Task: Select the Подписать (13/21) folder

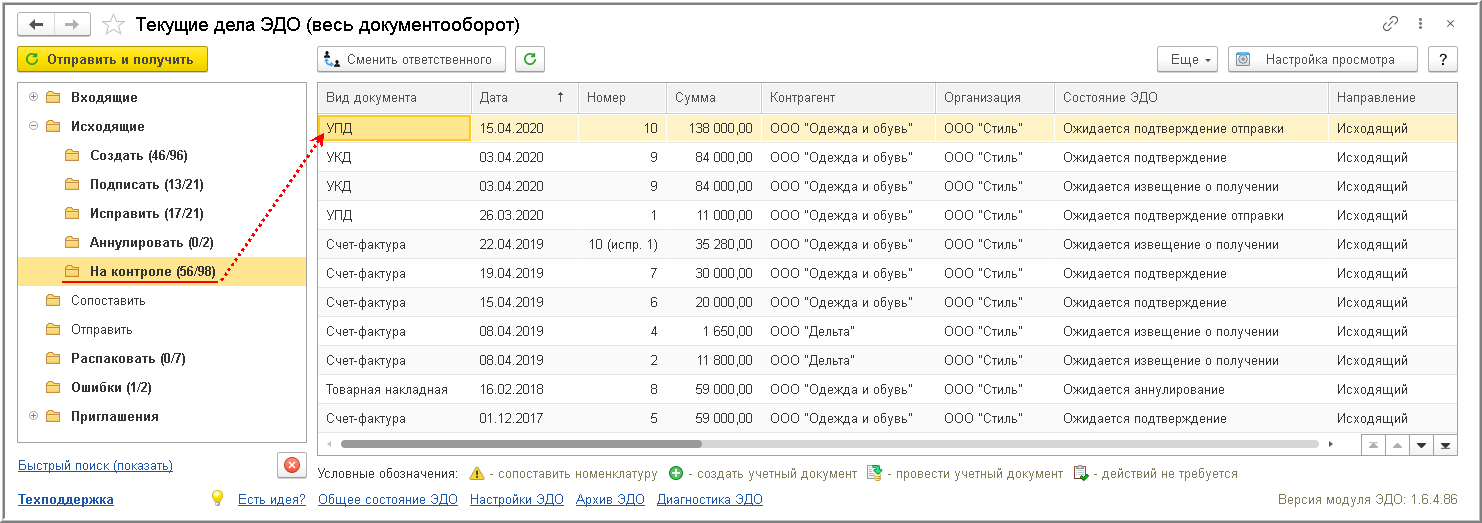Action: coord(138,184)
